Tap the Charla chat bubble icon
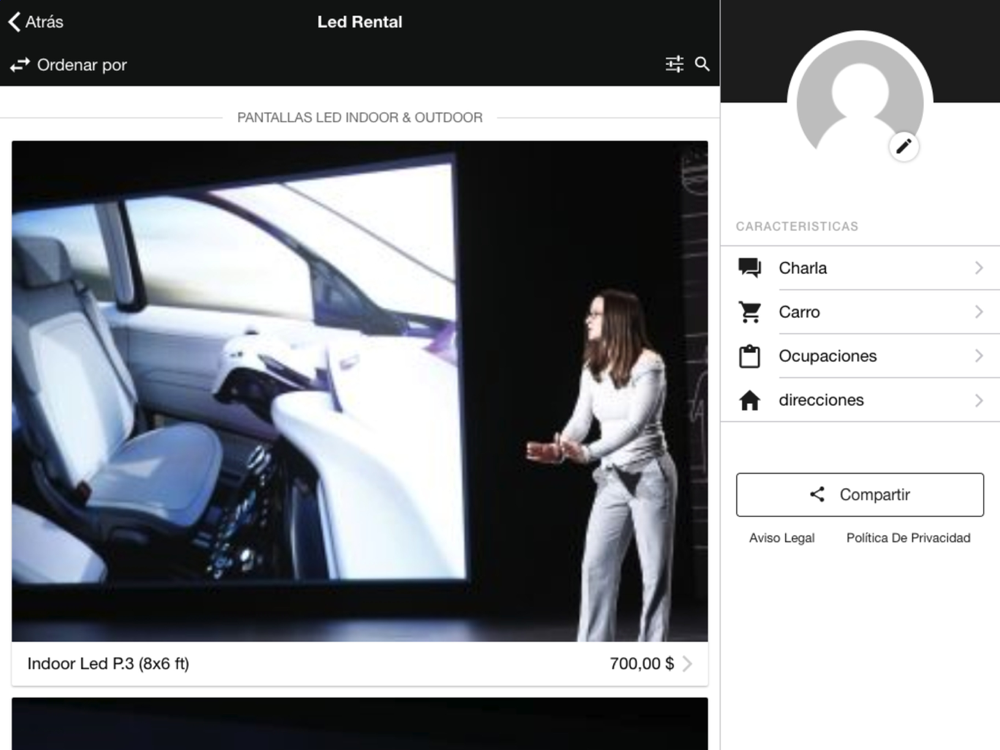This screenshot has width=1000, height=750. tap(749, 268)
